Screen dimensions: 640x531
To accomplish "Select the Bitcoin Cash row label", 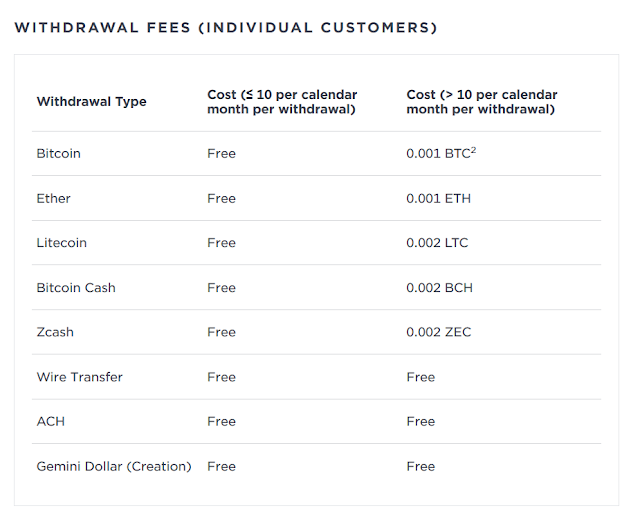I will pos(76,288).
